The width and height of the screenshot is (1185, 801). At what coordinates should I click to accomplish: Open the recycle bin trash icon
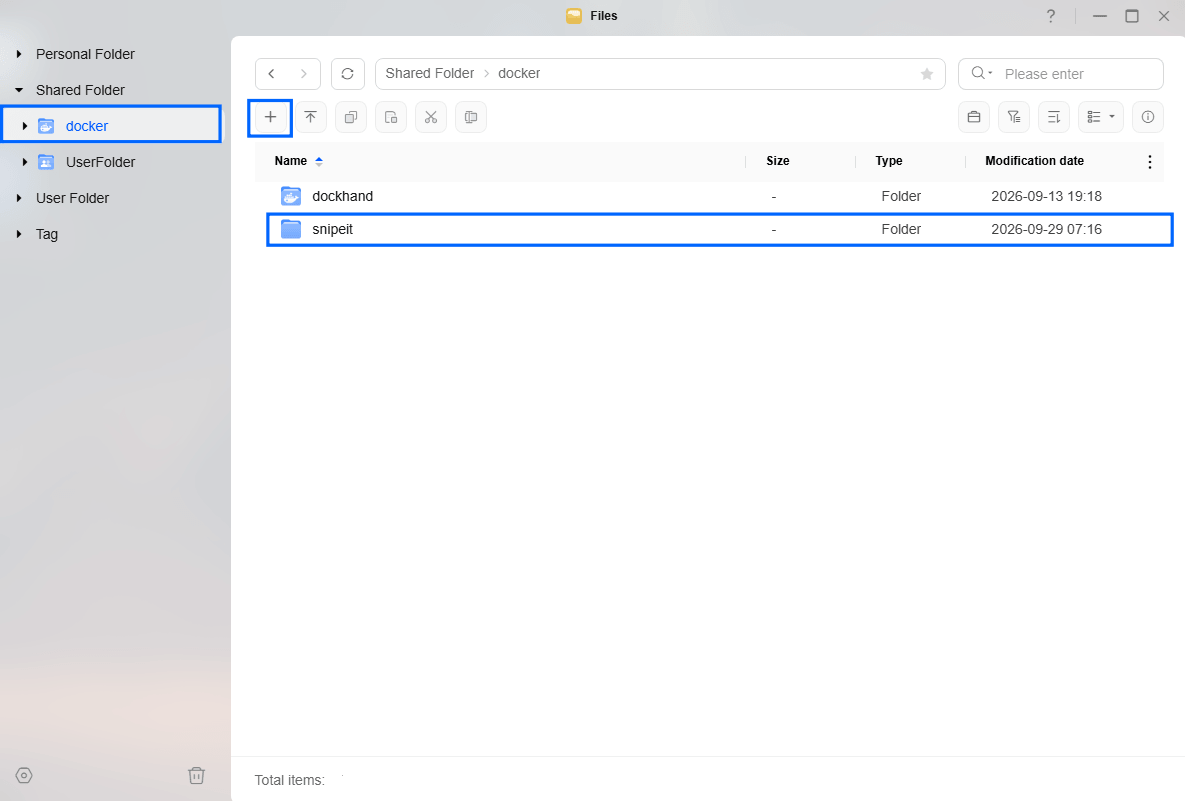[x=196, y=775]
